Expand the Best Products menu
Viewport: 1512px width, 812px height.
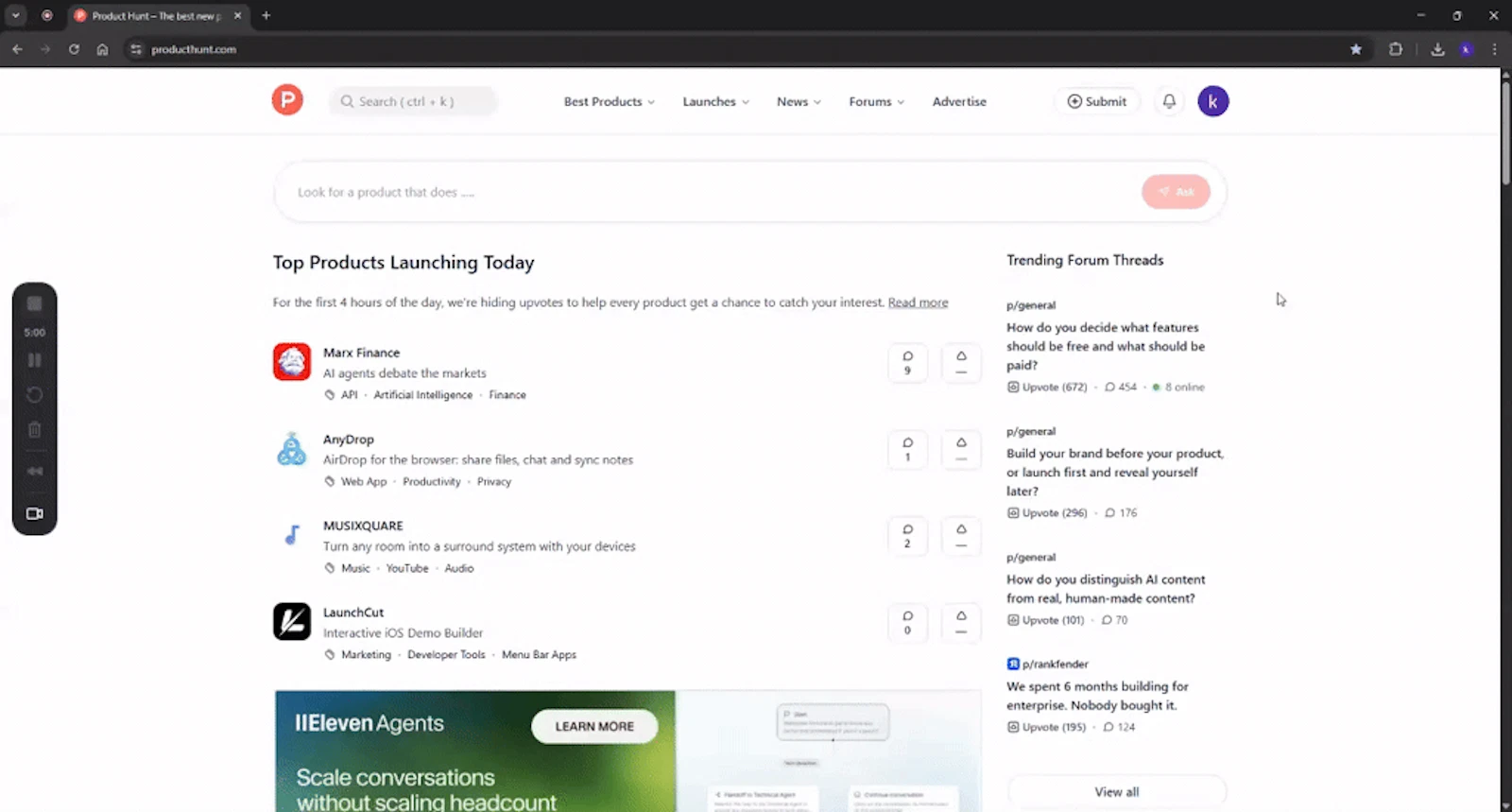point(610,101)
